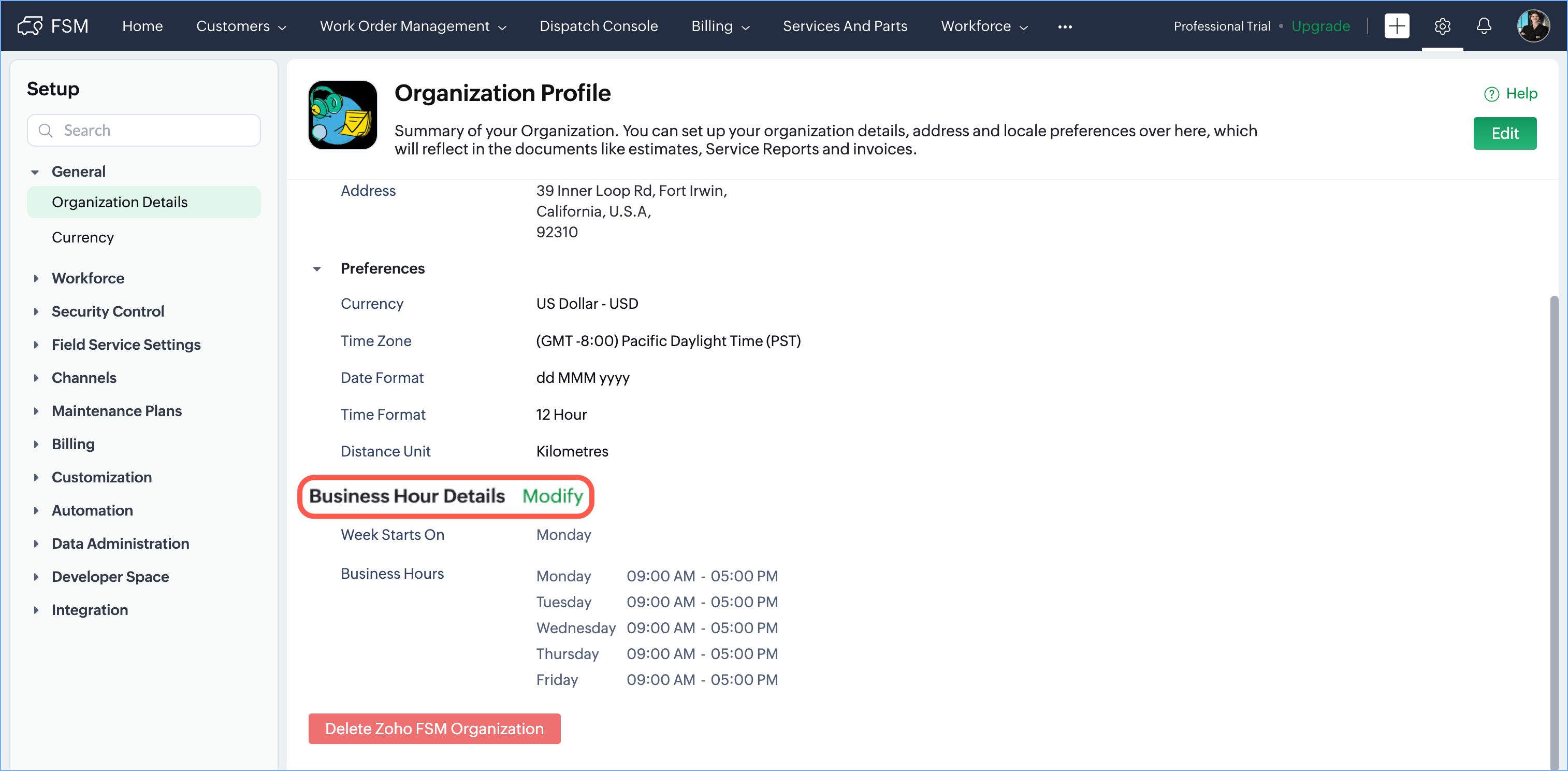Viewport: 1568px width, 771px height.
Task: Click the FSM logo icon
Action: pyautogui.click(x=30, y=25)
